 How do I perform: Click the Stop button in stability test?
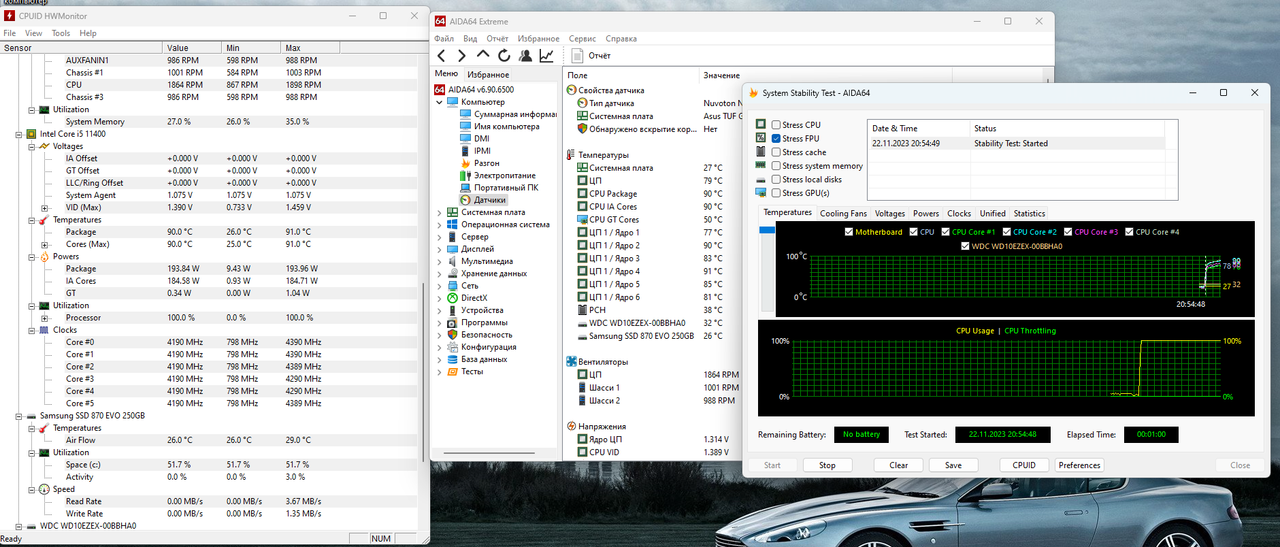pyautogui.click(x=827, y=465)
